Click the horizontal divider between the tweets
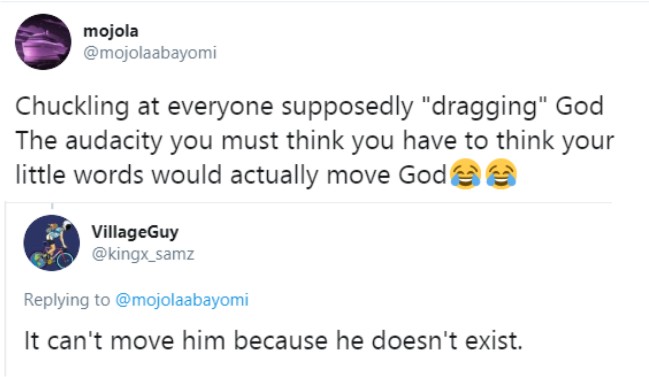The height and width of the screenshot is (377, 649). [x=308, y=203]
